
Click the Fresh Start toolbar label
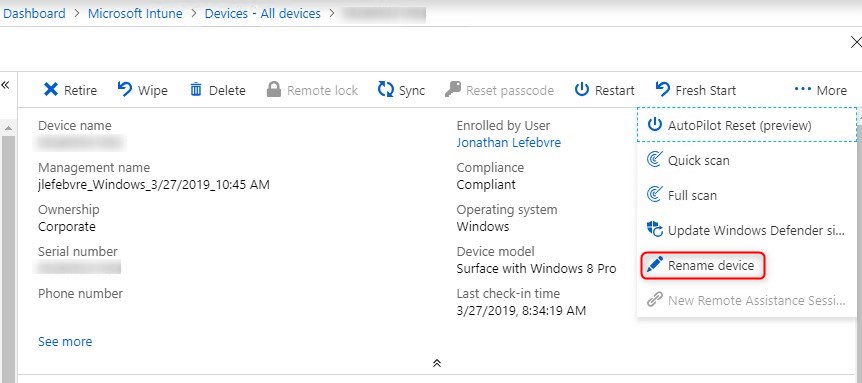click(x=705, y=90)
